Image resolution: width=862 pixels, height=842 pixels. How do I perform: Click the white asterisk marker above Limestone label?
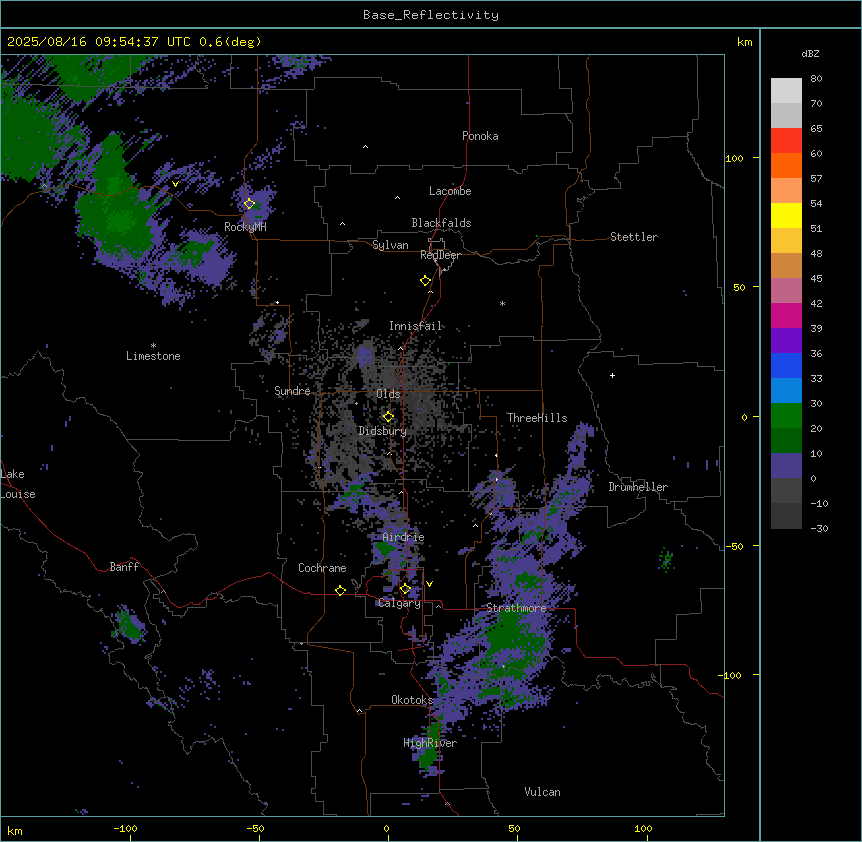(x=153, y=346)
